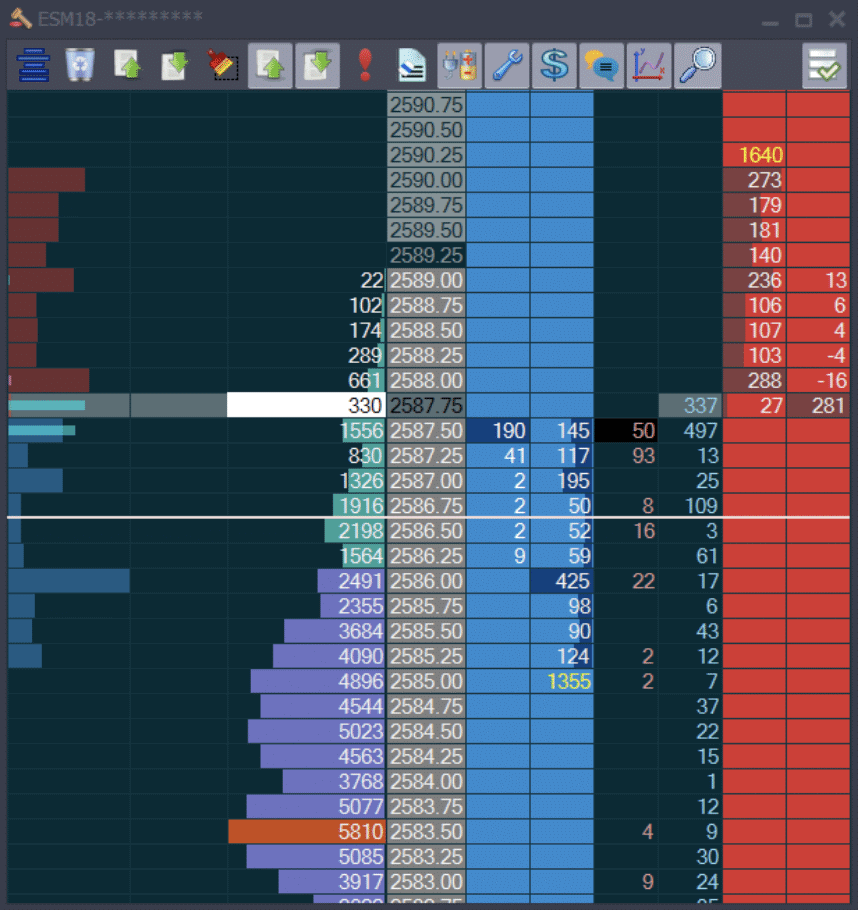Click the dollar sign icon

(x=554, y=66)
